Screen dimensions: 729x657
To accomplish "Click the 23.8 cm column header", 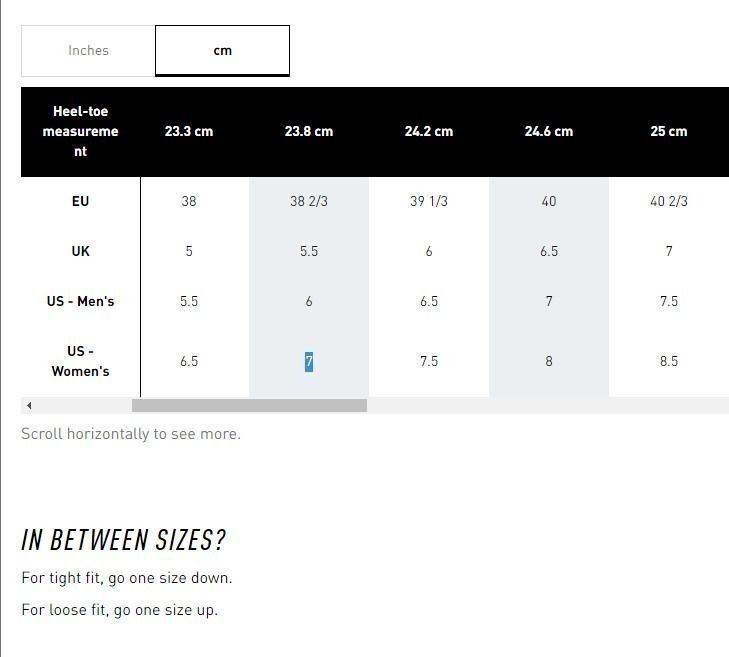I will (309, 132).
